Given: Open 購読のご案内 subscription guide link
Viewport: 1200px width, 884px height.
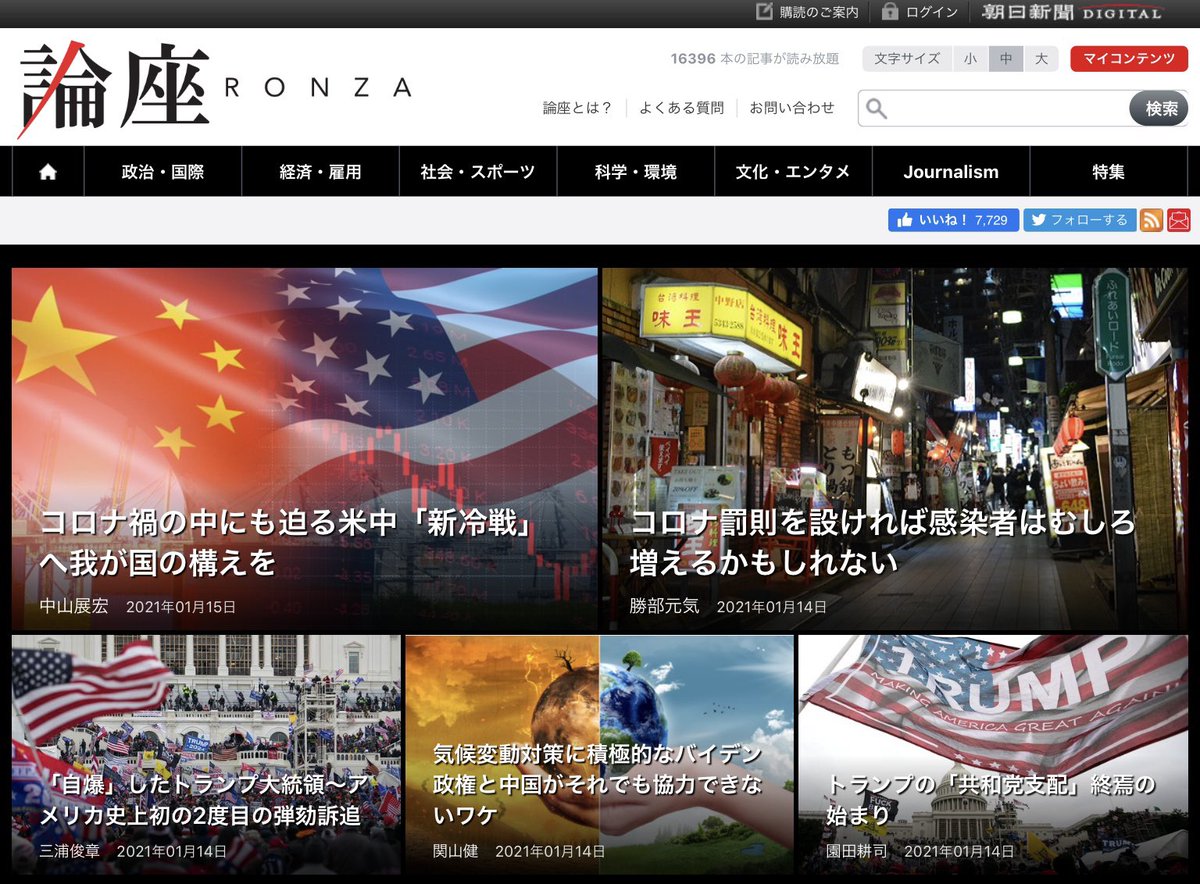Looking at the screenshot, I should coord(806,12).
